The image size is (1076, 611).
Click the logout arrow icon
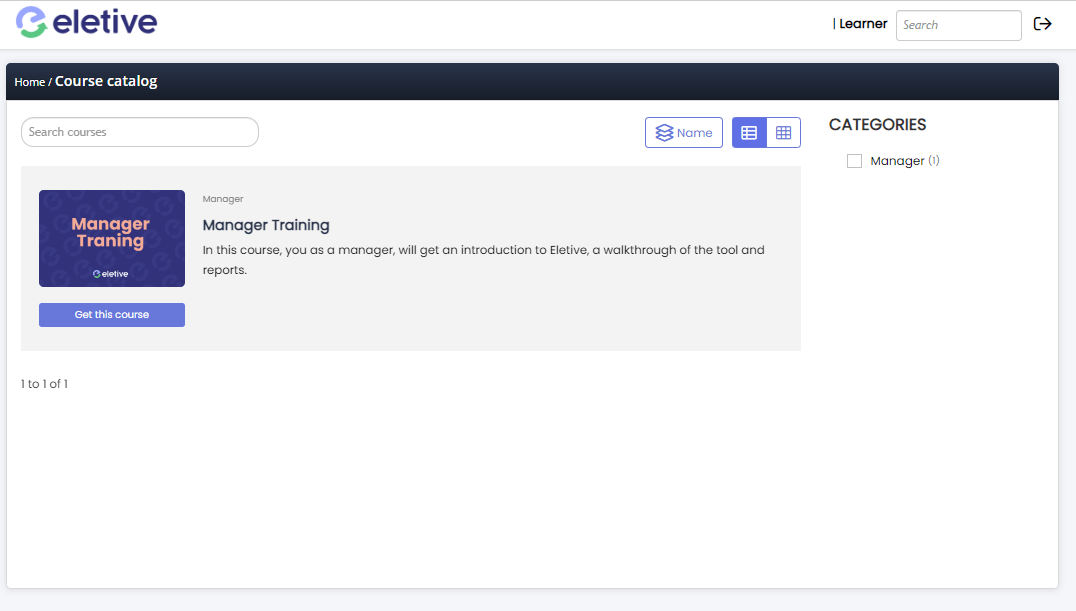[1042, 24]
